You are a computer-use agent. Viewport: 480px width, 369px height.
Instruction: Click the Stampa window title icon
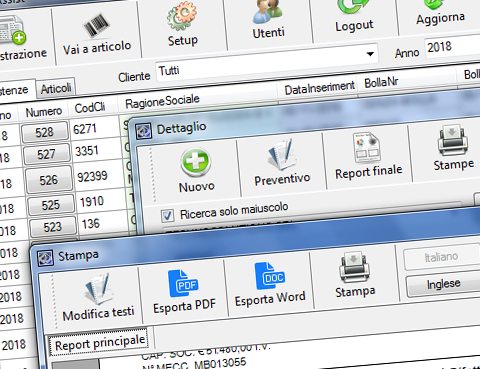click(45, 258)
